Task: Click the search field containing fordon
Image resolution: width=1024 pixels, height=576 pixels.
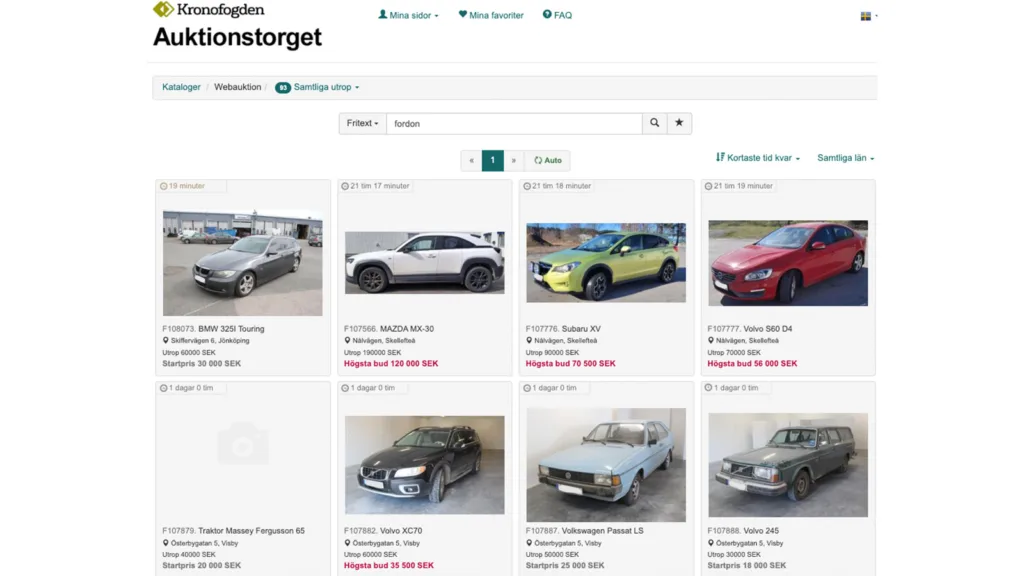Action: 514,123
